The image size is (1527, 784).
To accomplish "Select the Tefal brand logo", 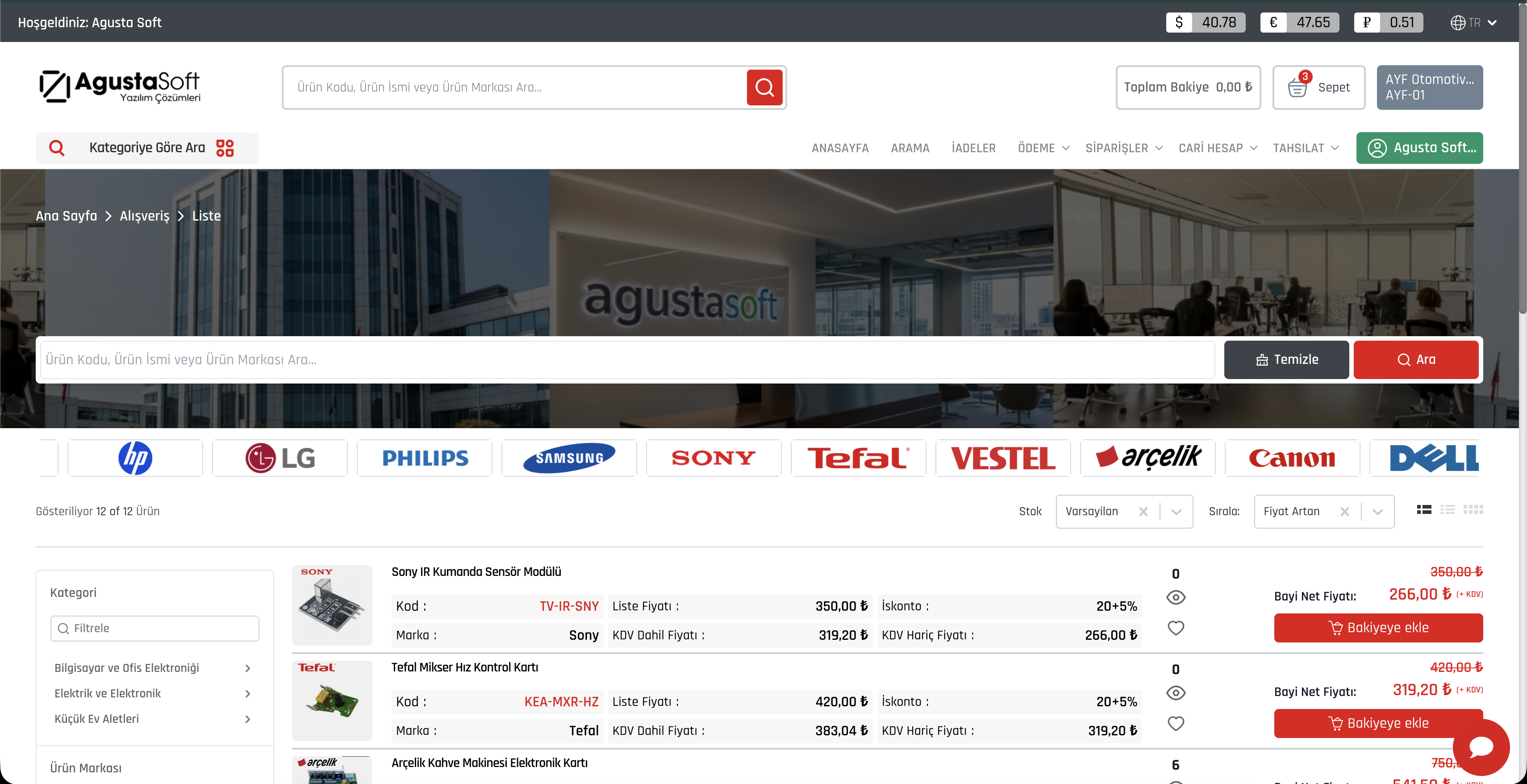I will point(858,458).
